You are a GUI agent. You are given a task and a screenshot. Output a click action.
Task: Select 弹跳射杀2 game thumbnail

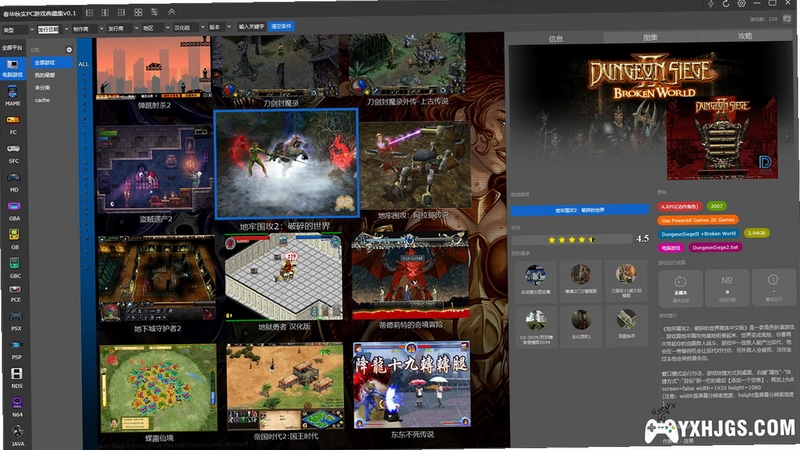tap(154, 67)
